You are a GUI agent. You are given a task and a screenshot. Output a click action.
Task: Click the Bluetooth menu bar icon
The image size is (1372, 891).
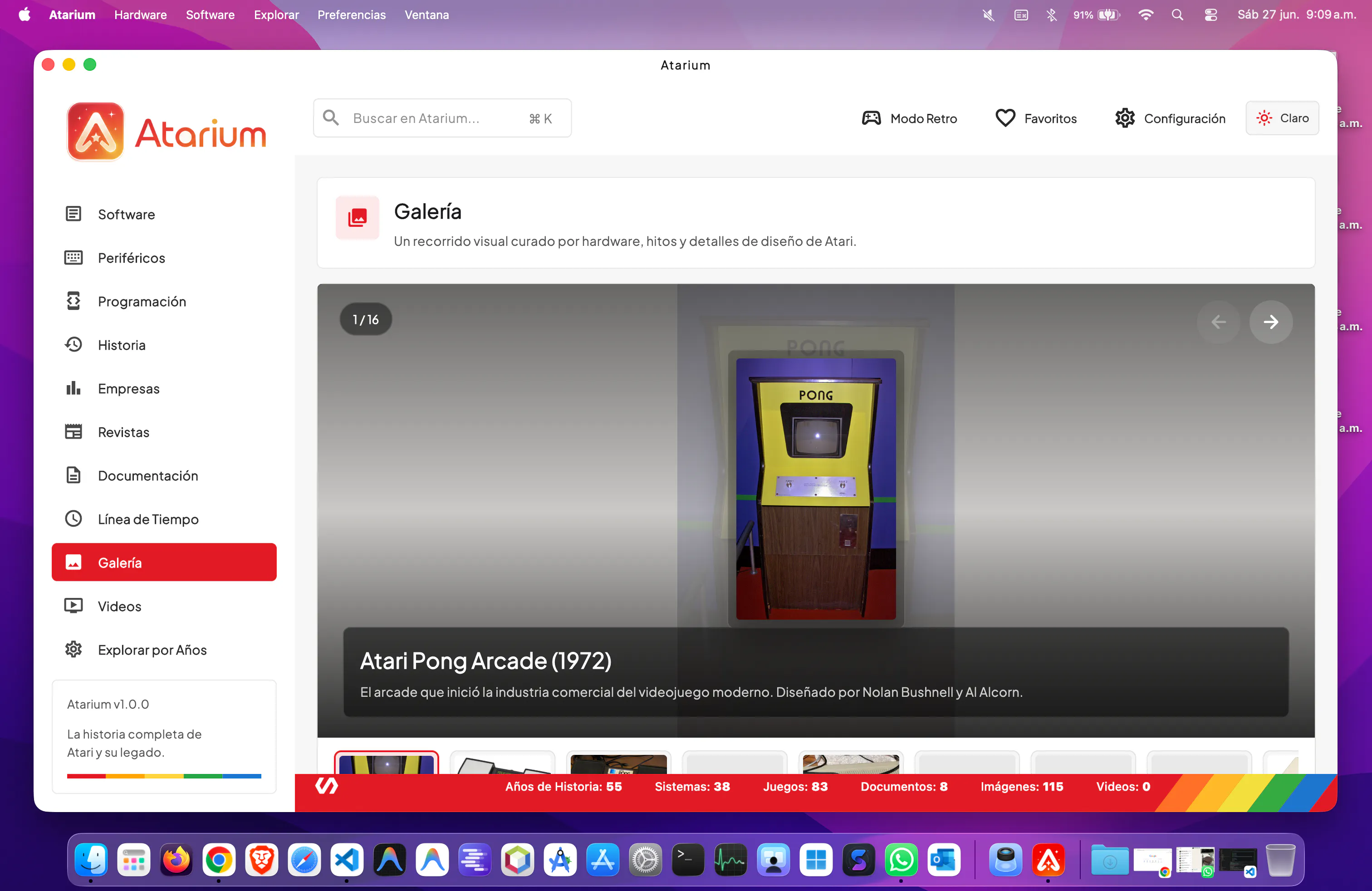coord(1052,15)
